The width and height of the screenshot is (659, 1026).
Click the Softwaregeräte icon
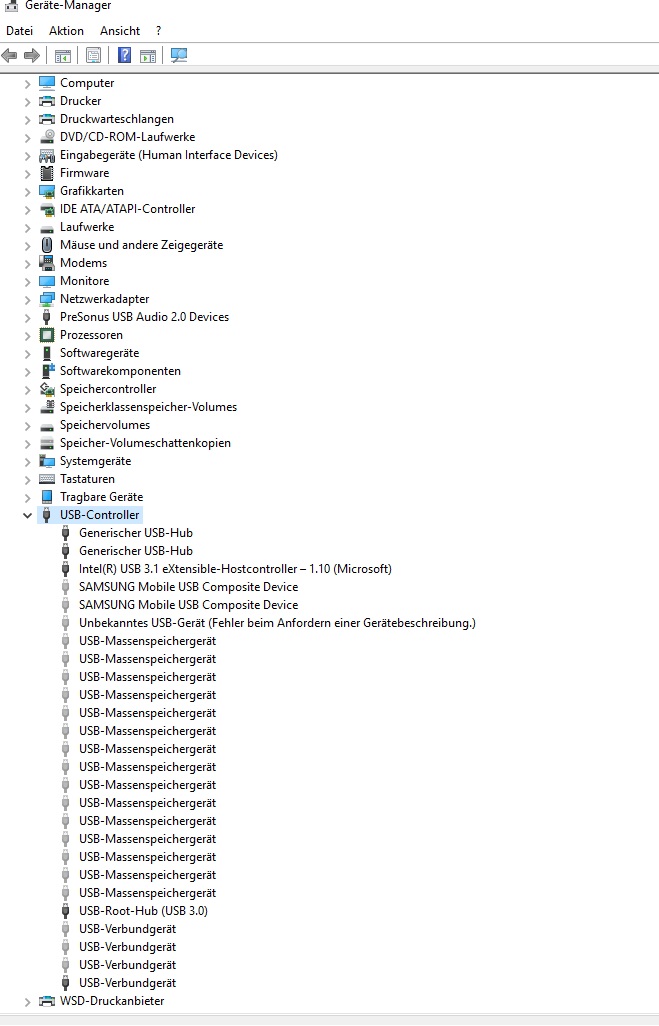click(x=46, y=353)
